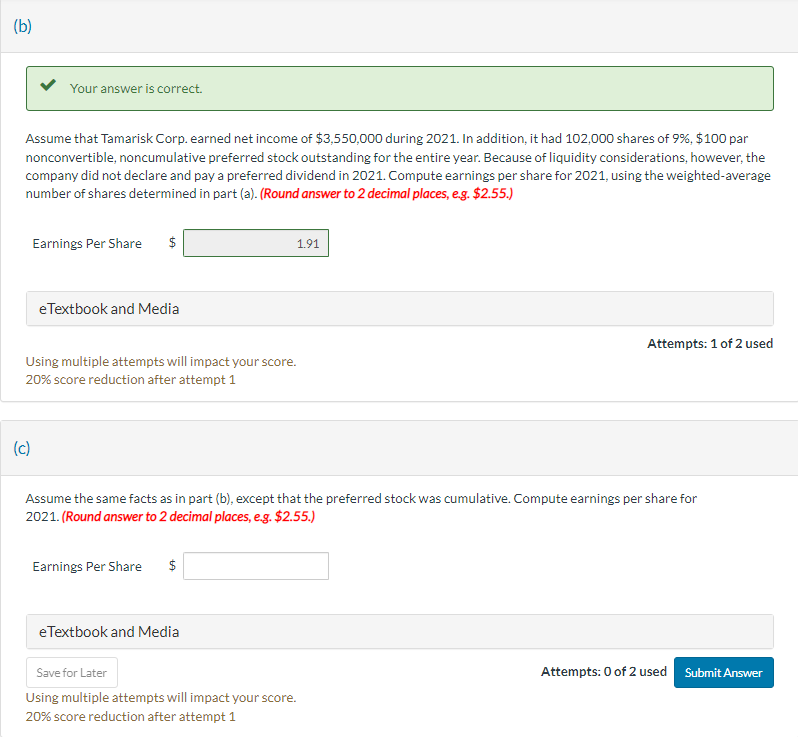The image size is (798, 737).
Task: Click the Earnings Per Share label in part (b)
Action: (87, 244)
